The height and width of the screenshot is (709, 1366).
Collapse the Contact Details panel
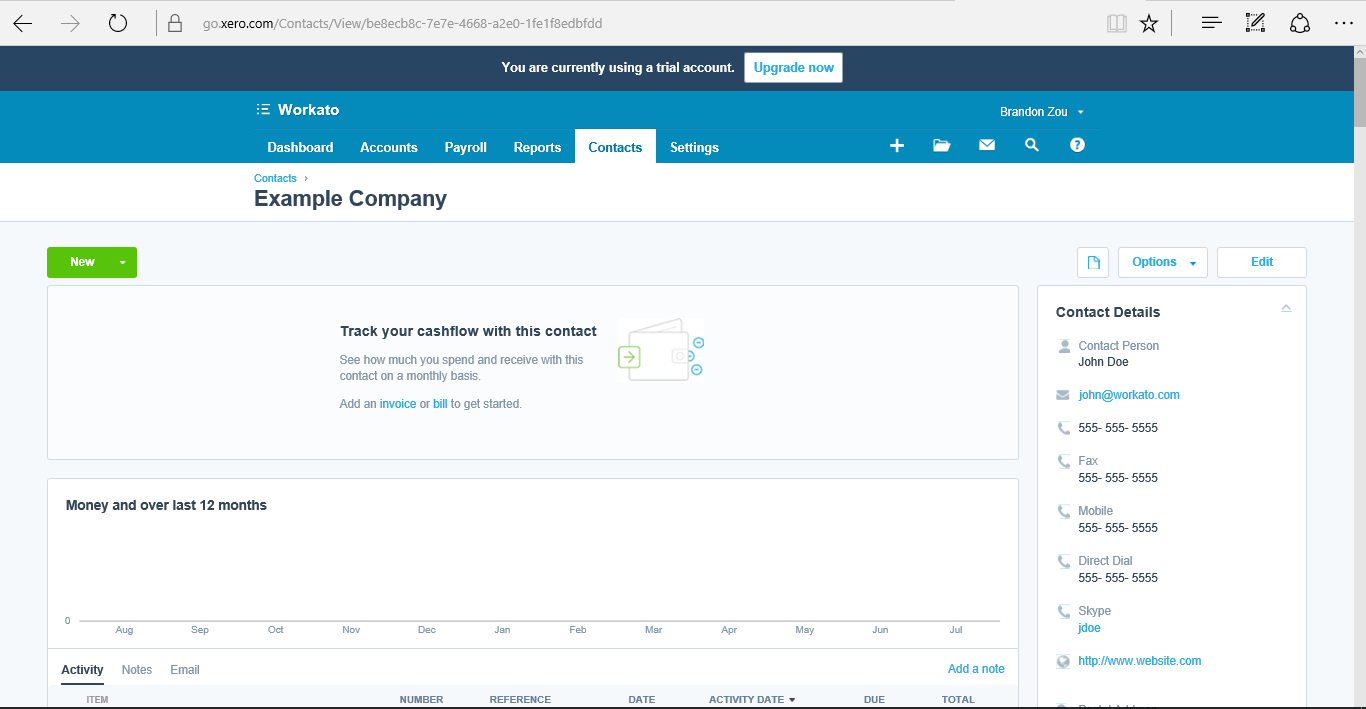[1286, 309]
